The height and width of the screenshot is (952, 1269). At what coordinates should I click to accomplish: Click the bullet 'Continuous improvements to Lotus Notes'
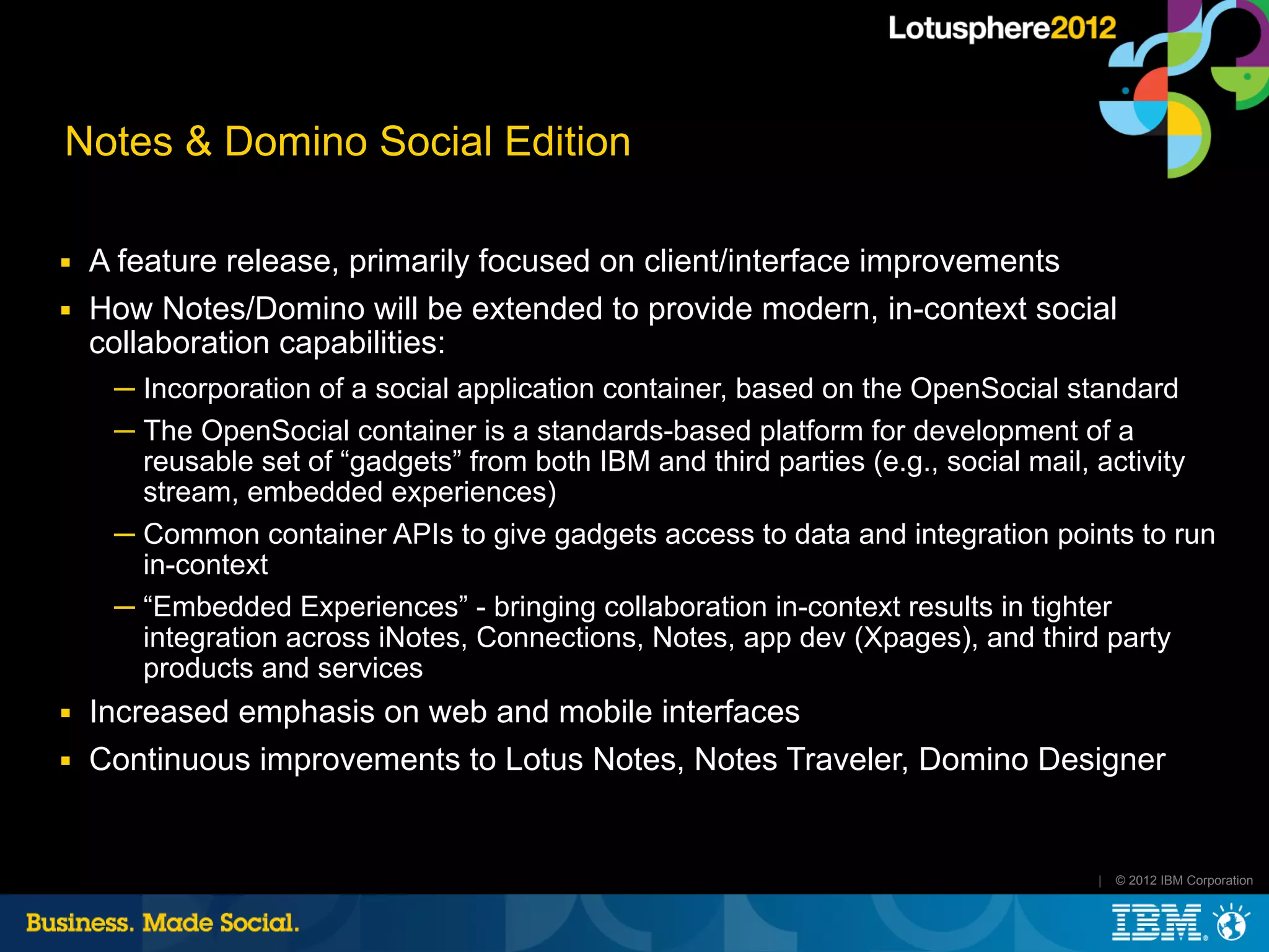pos(627,760)
